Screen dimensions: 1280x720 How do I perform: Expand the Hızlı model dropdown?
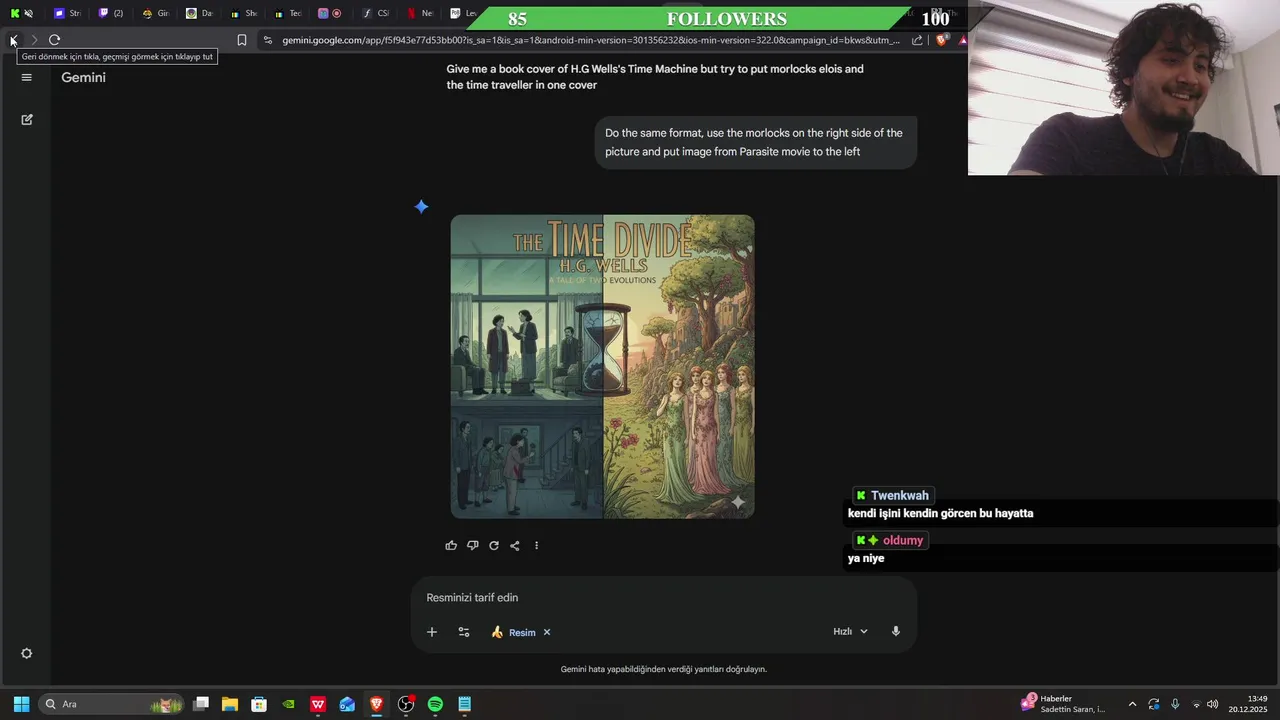click(x=851, y=632)
